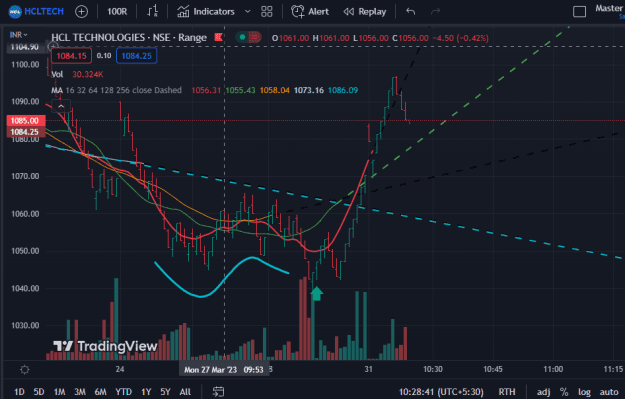Click the Vol value 30.324K
Screen dimensions: 625x399
point(88,75)
